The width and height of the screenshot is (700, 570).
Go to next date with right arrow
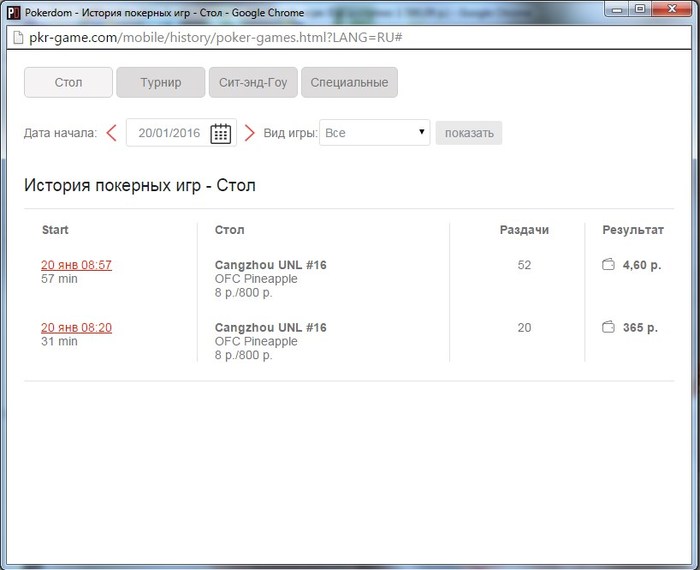(x=250, y=133)
